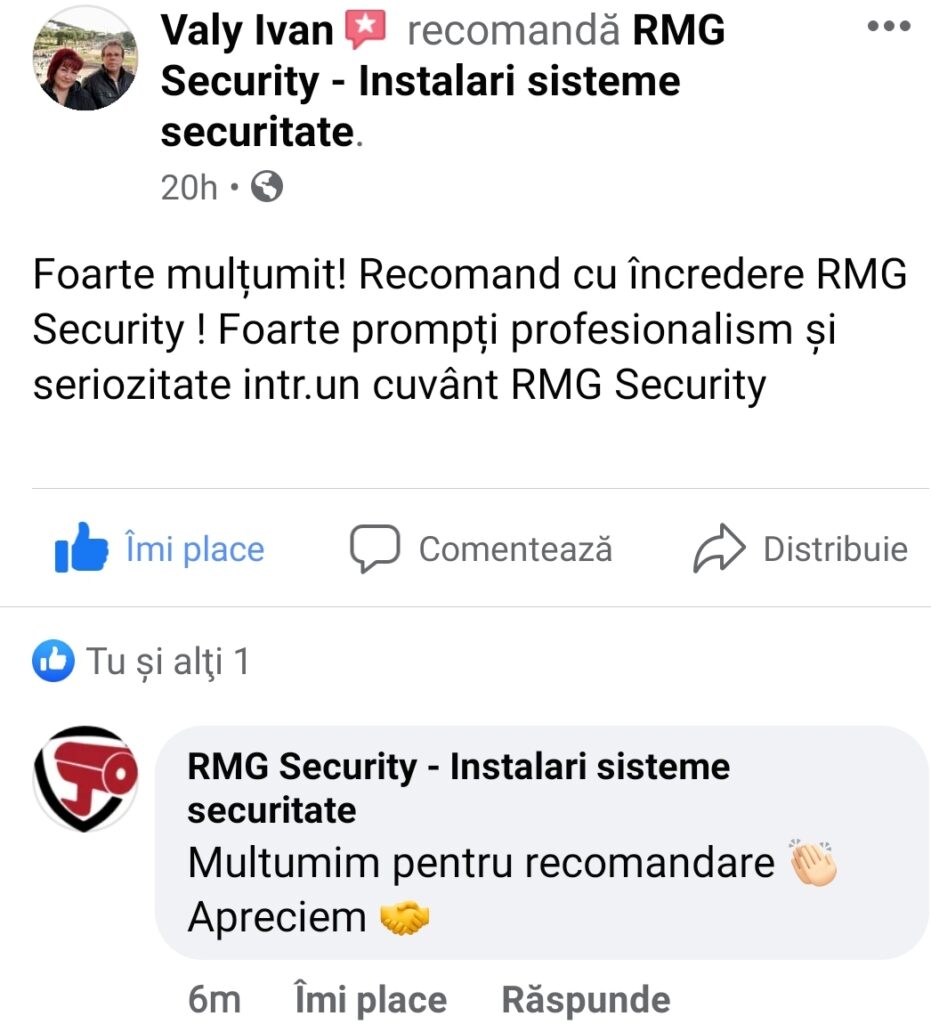This screenshot has width=931, height=1024.
Task: Click the share arrow icon
Action: (x=719, y=548)
